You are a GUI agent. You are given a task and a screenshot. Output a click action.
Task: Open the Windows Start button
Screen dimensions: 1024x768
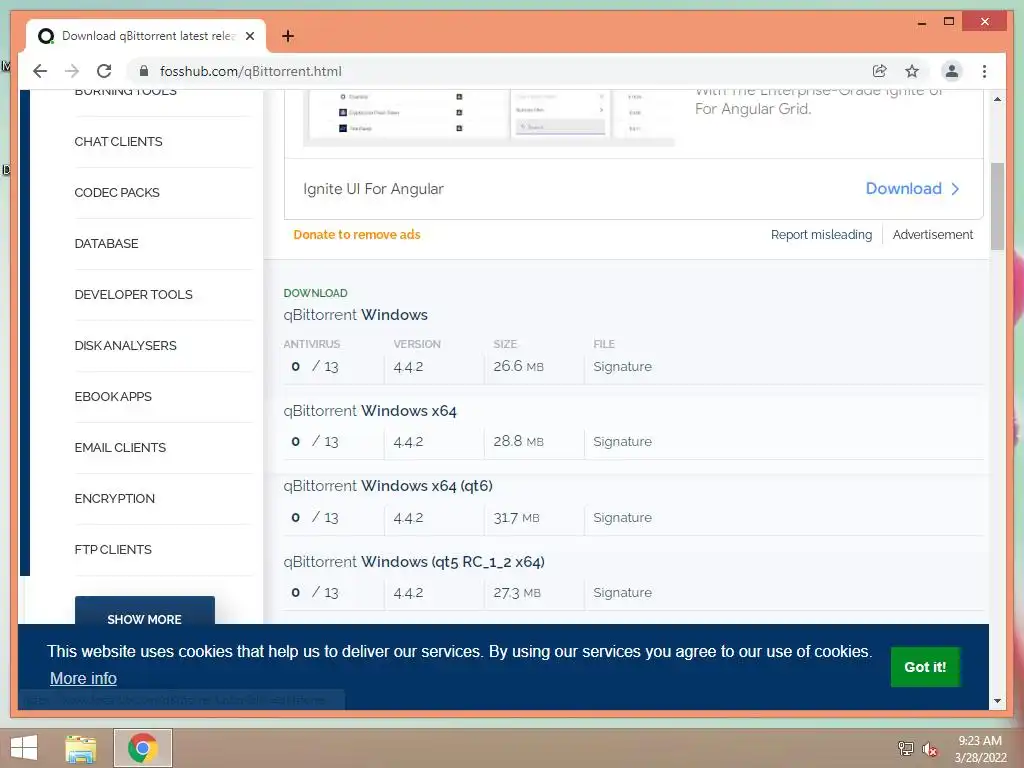coord(24,748)
